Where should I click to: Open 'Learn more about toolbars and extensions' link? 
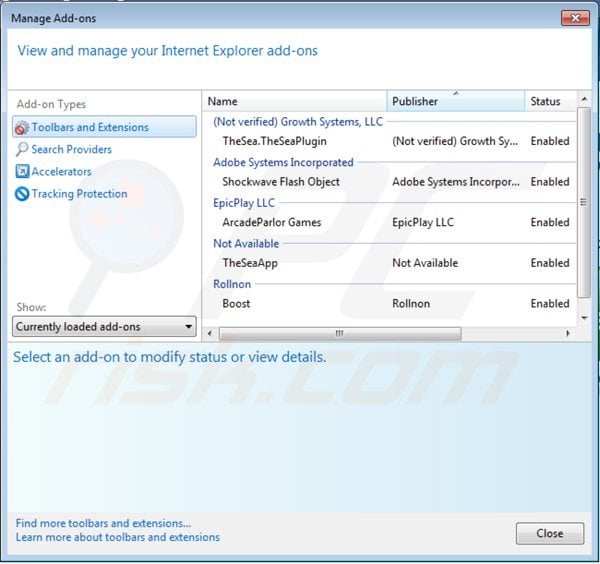pyautogui.click(x=118, y=537)
